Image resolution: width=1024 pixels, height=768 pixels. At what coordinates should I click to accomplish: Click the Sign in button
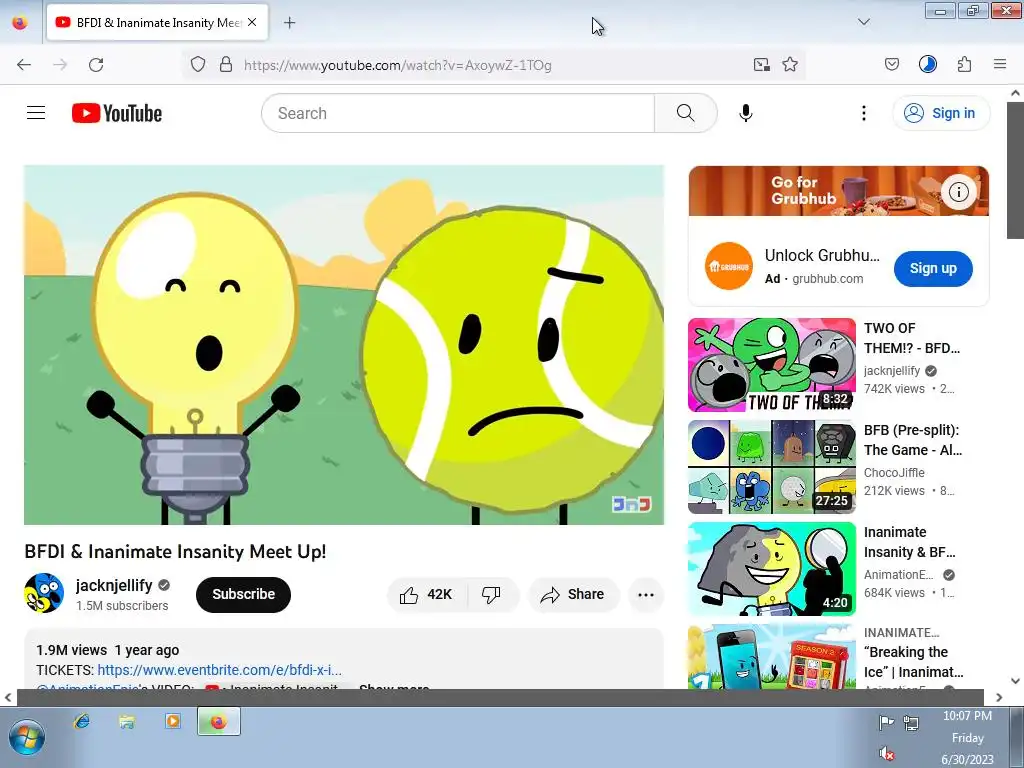(x=941, y=113)
